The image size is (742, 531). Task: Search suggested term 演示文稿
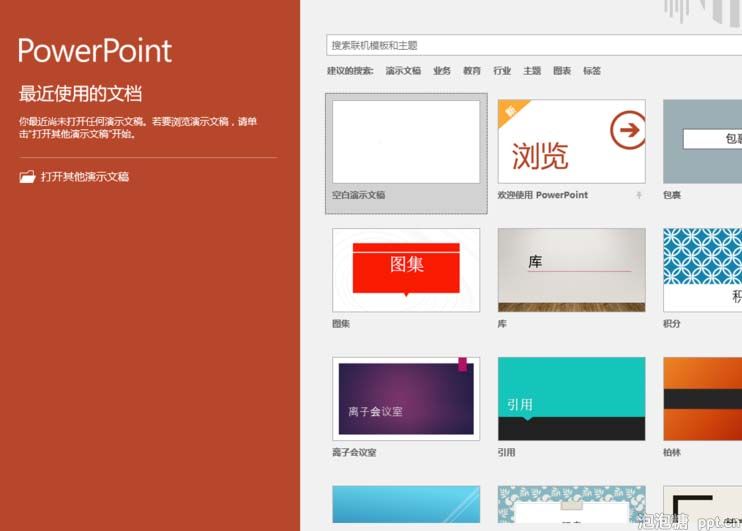(403, 71)
